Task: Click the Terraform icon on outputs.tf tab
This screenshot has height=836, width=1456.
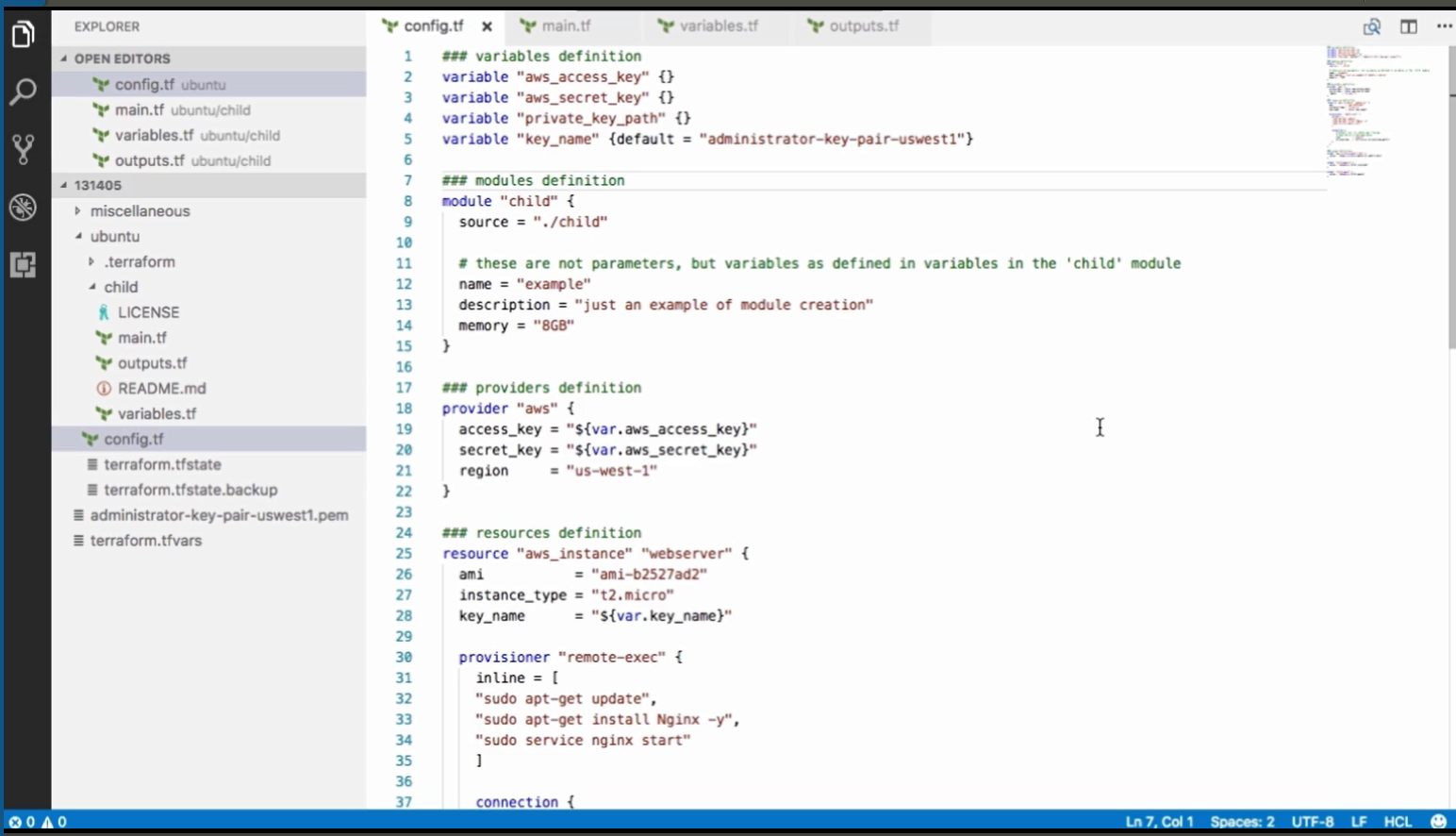Action: [816, 26]
